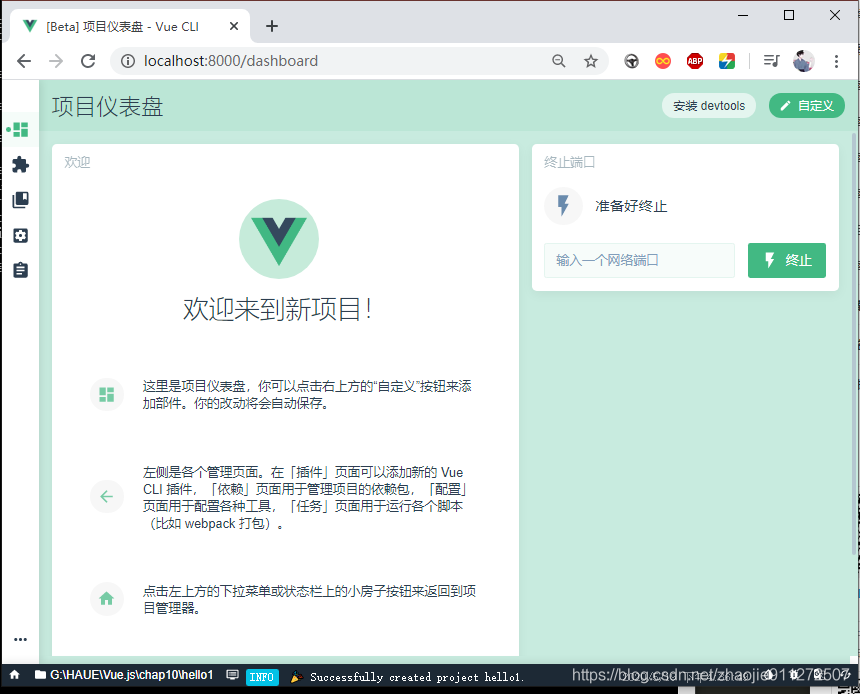The width and height of the screenshot is (860, 694).
Task: Open Chrome's three-dot menu
Action: [836, 61]
